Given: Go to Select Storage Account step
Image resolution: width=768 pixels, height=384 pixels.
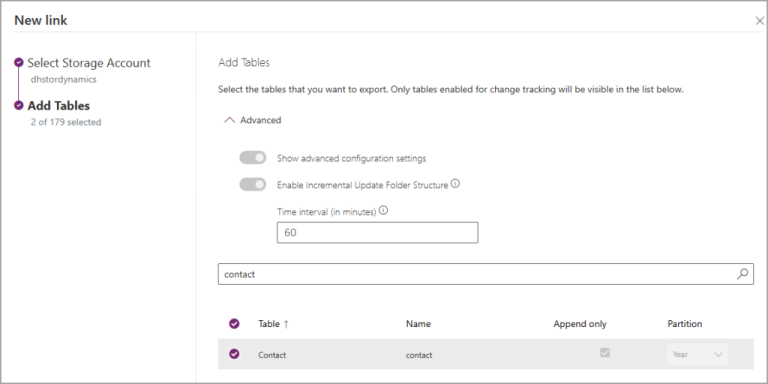Looking at the screenshot, I should pyautogui.click(x=89, y=63).
